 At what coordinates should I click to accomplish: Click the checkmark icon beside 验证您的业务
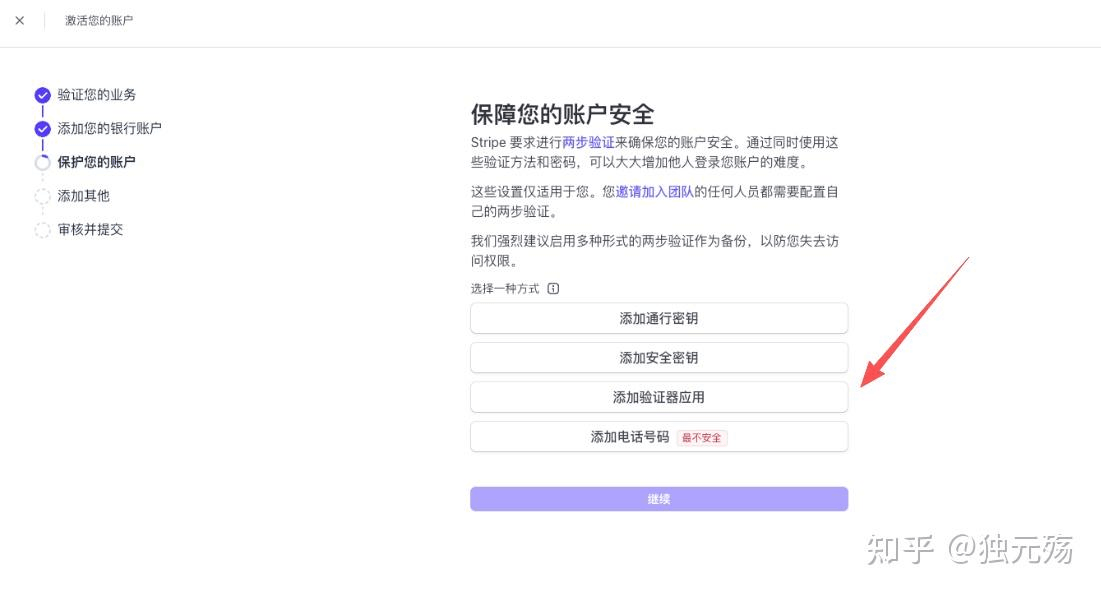(x=43, y=95)
